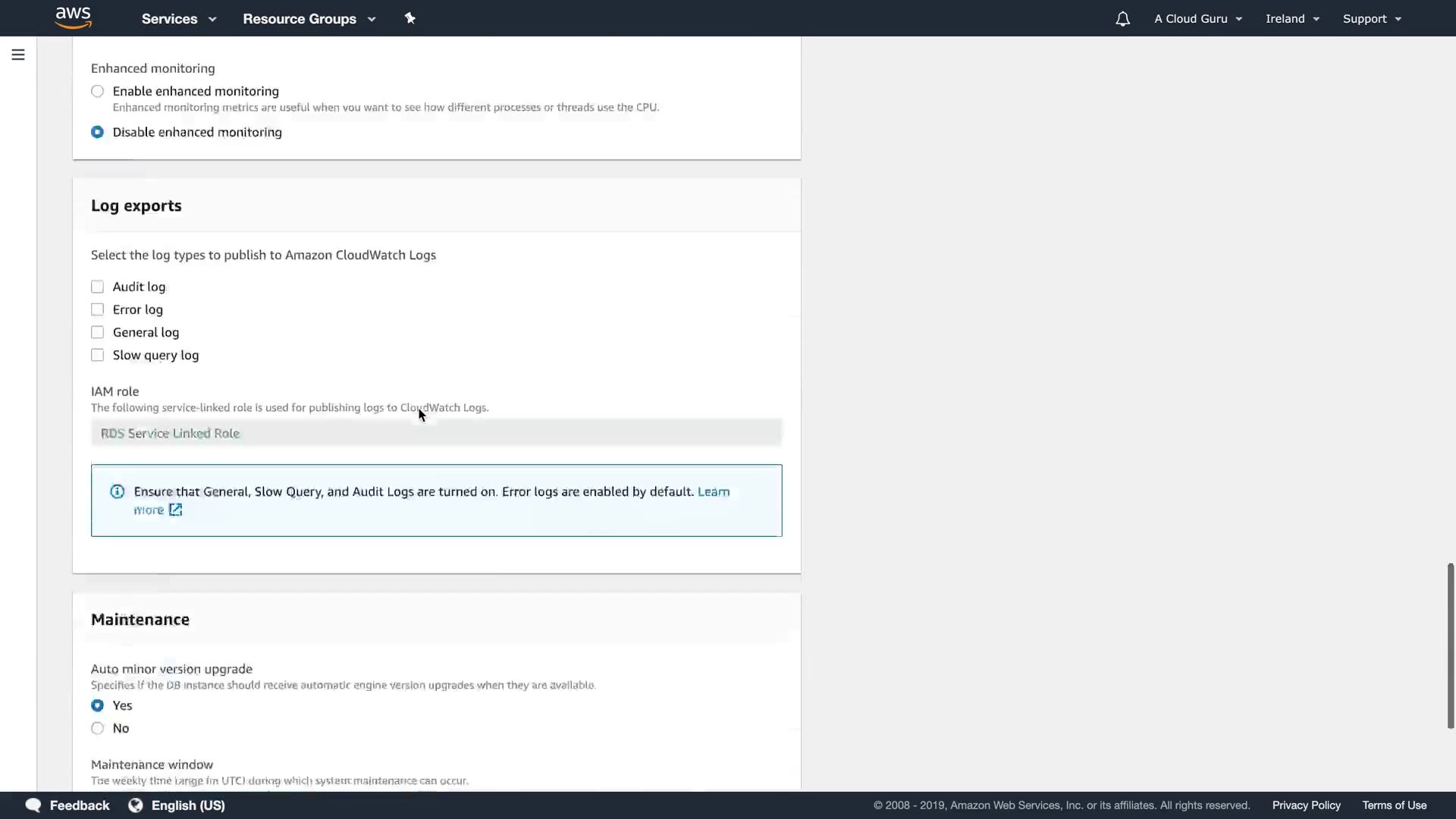Screen dimensions: 1456x819
Task: Expand the Services dropdown
Action: tap(179, 19)
